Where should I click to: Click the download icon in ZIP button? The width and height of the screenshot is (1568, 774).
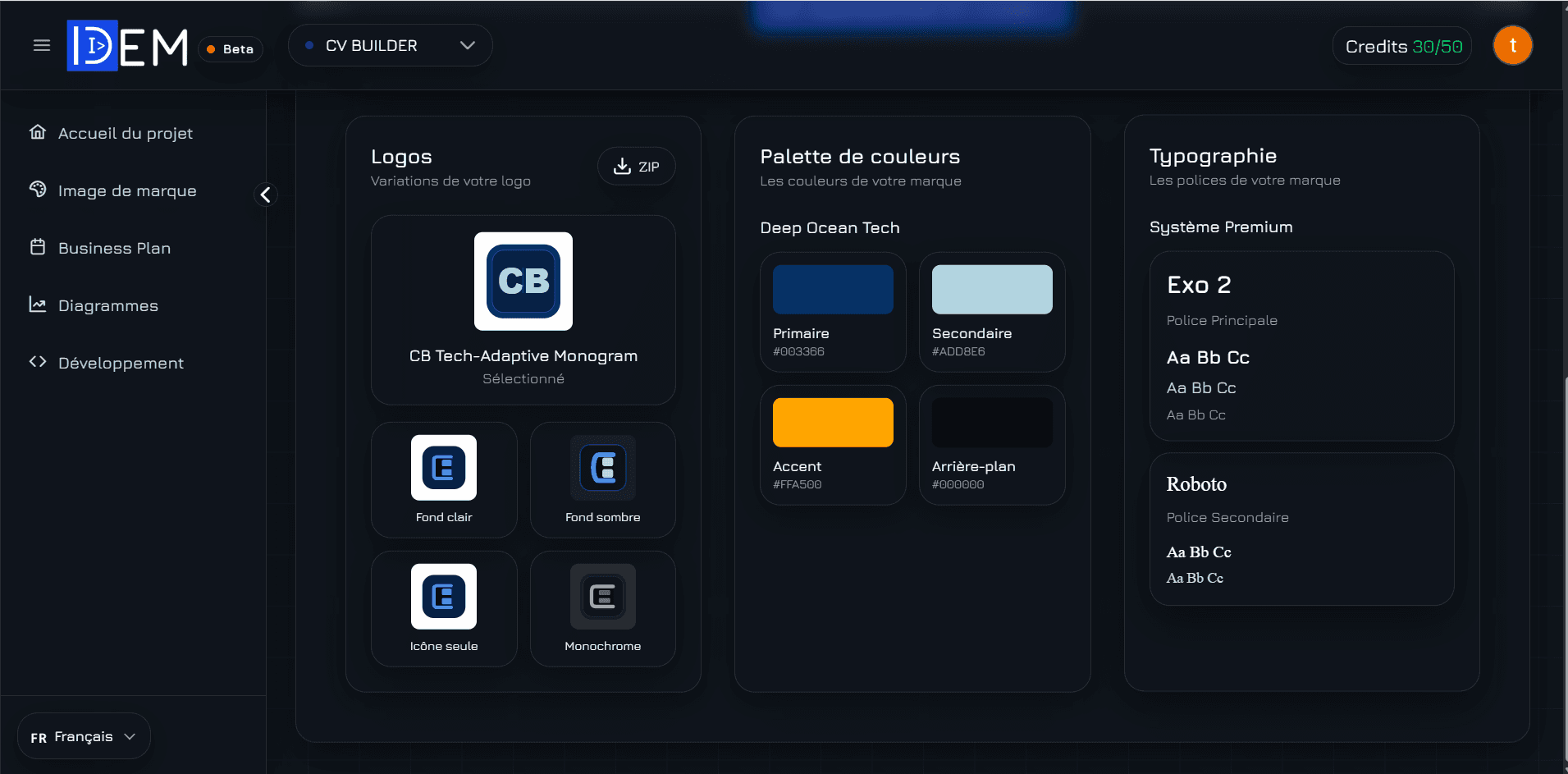pos(622,166)
